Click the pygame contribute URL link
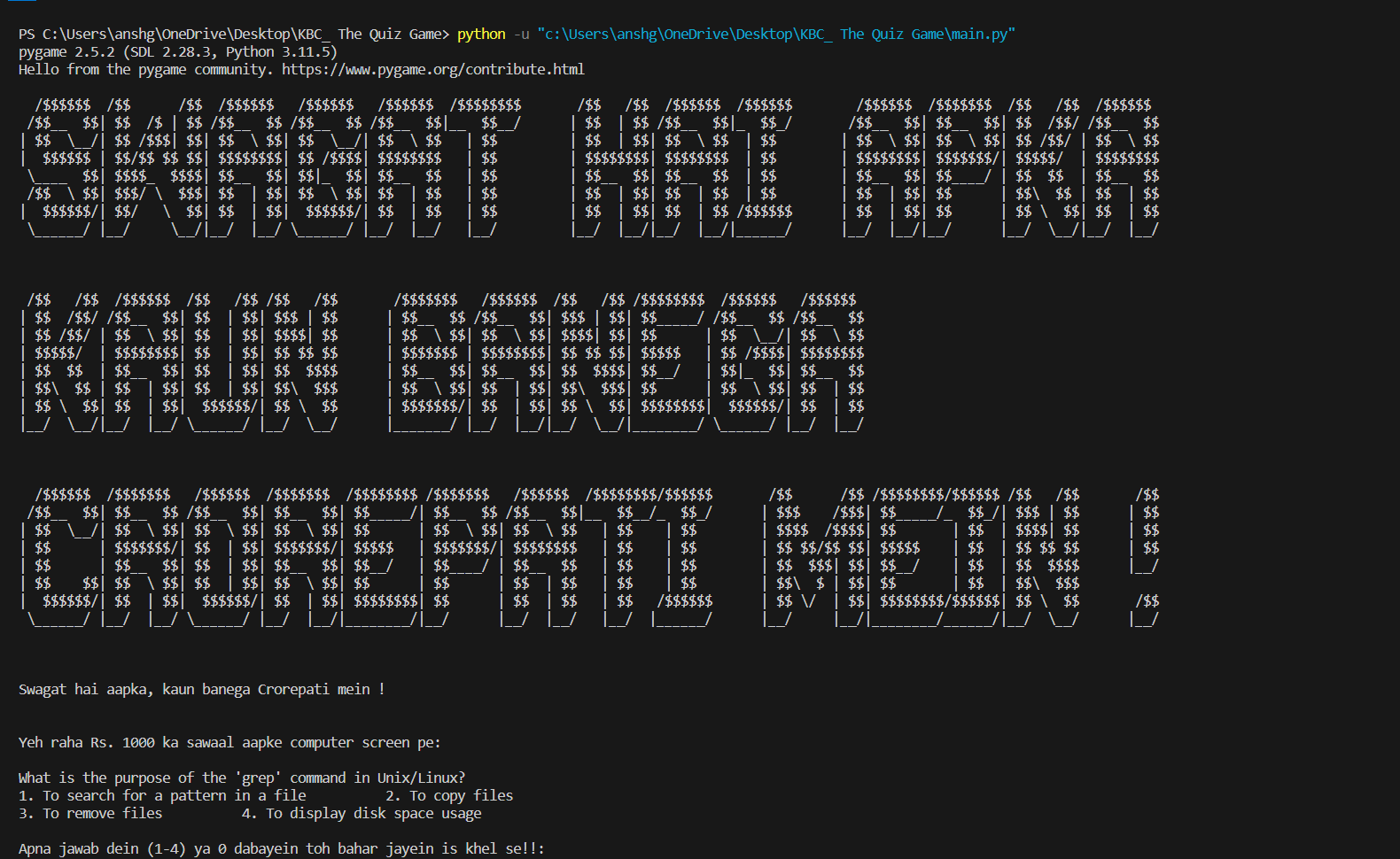The width and height of the screenshot is (1400, 859). pyautogui.click(x=433, y=69)
